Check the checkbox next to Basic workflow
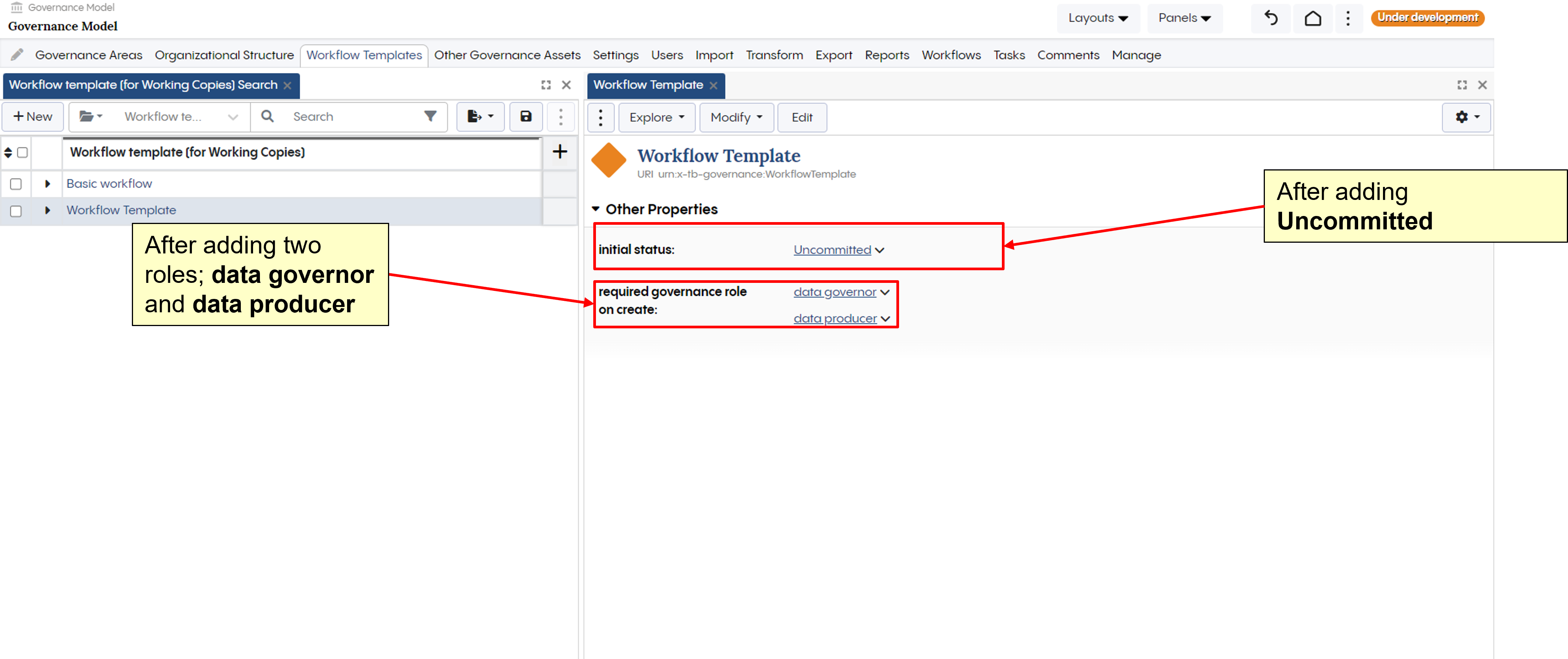 click(x=16, y=184)
